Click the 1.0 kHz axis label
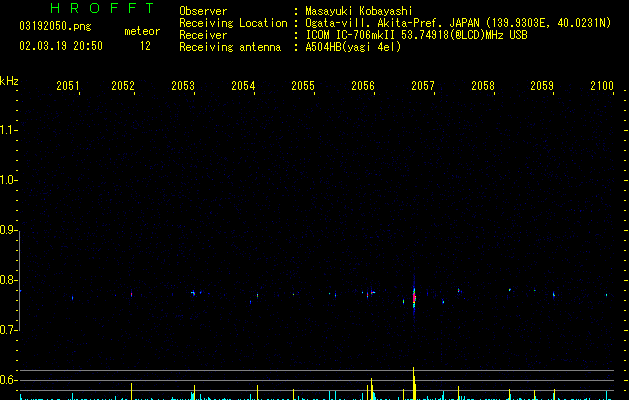The height and width of the screenshot is (400, 629). [8, 180]
